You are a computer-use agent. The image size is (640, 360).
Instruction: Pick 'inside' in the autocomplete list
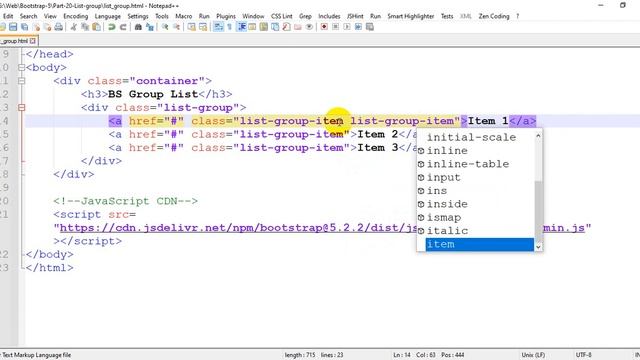tap(447, 204)
